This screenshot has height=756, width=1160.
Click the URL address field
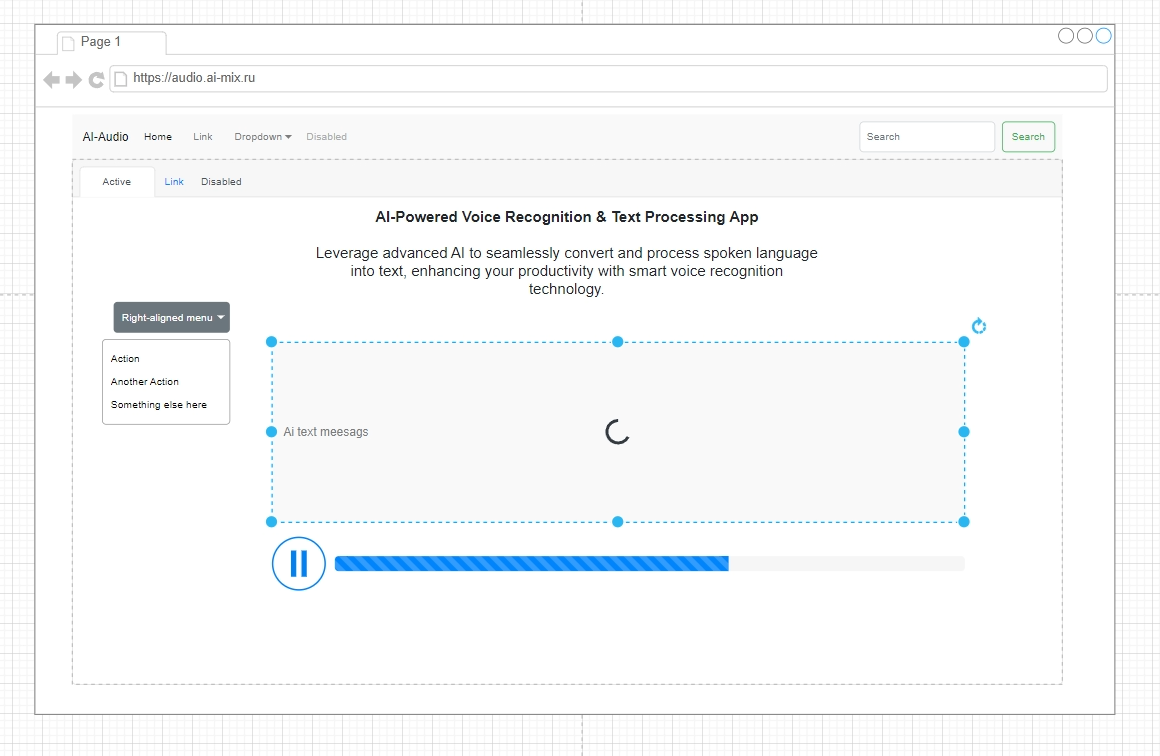pyautogui.click(x=608, y=78)
